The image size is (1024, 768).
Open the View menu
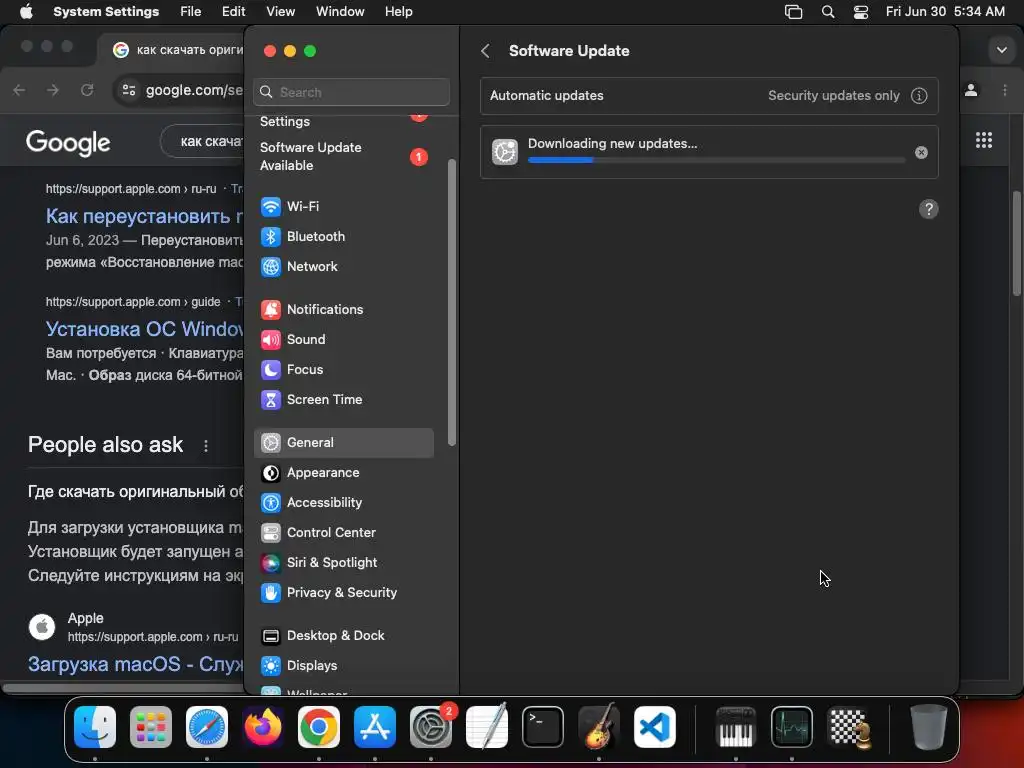coord(281,12)
